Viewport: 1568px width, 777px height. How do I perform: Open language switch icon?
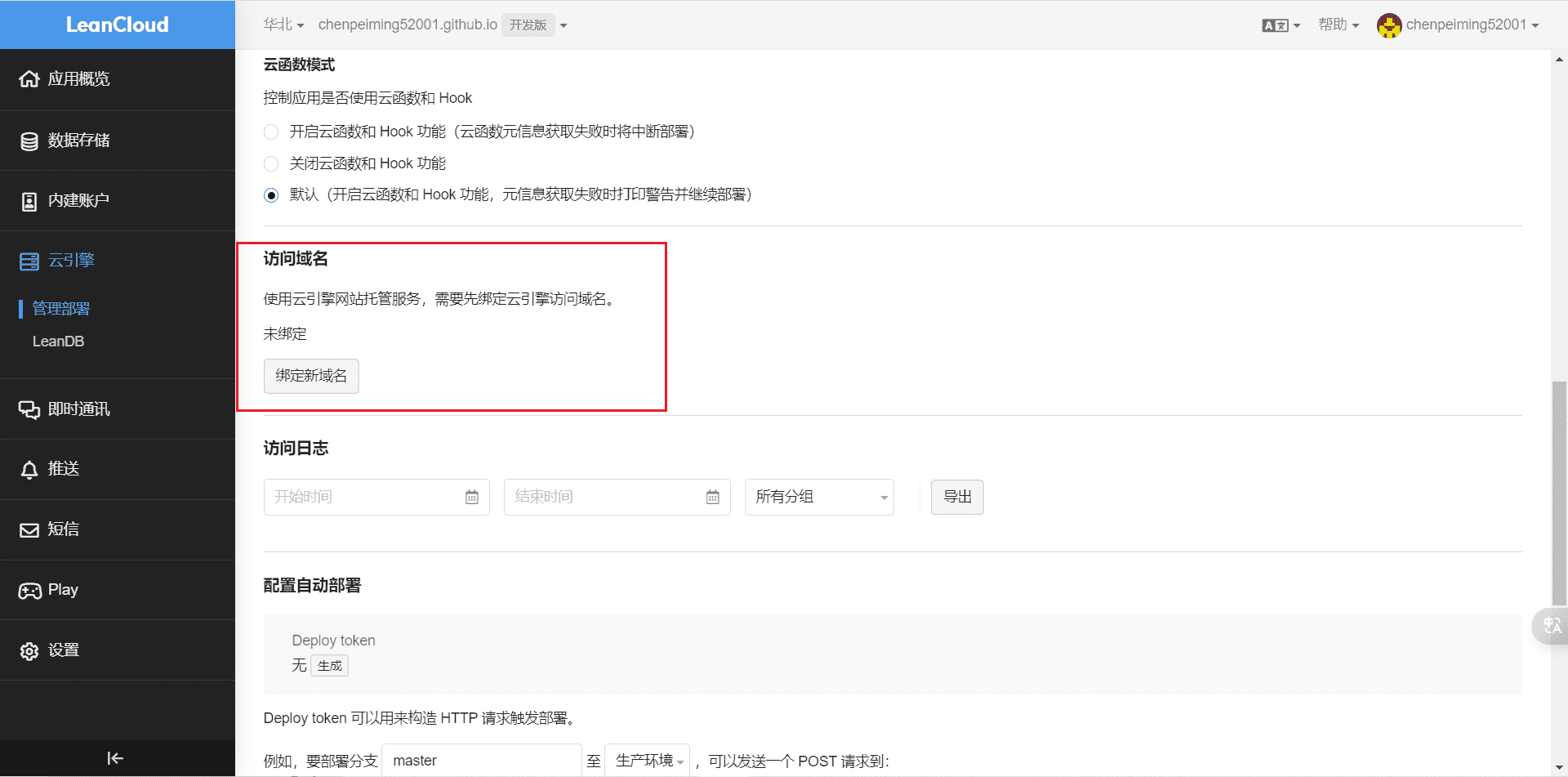pyautogui.click(x=1275, y=25)
